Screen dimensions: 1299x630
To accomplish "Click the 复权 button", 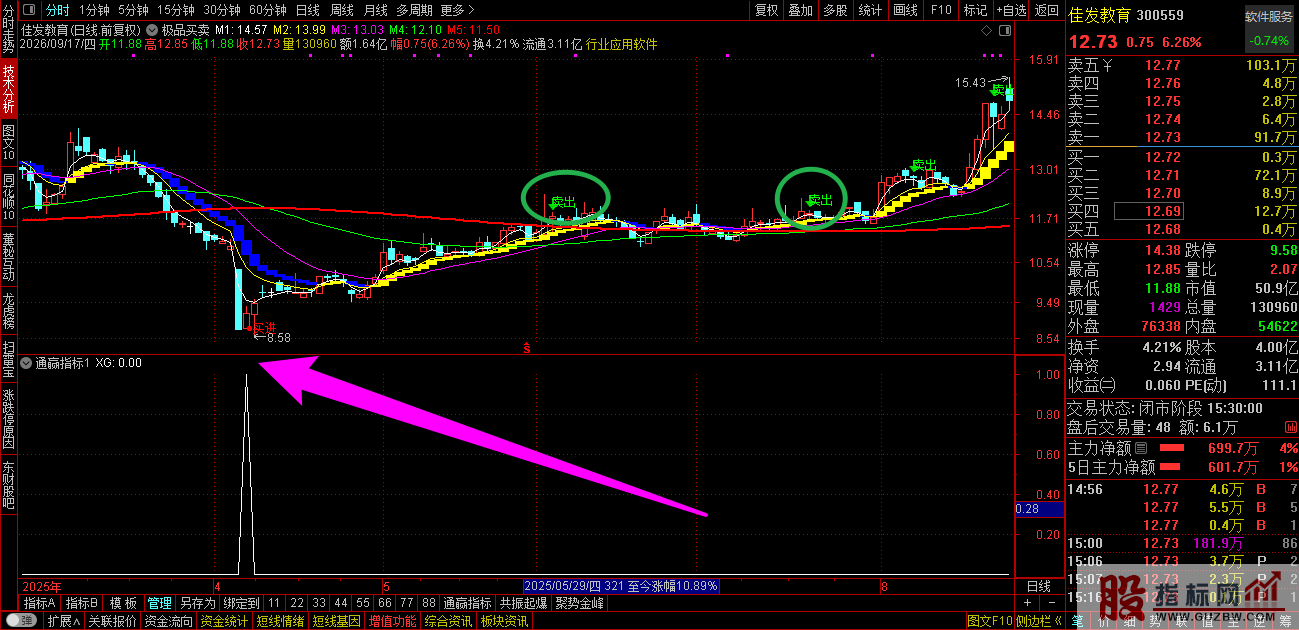I will 767,10.
